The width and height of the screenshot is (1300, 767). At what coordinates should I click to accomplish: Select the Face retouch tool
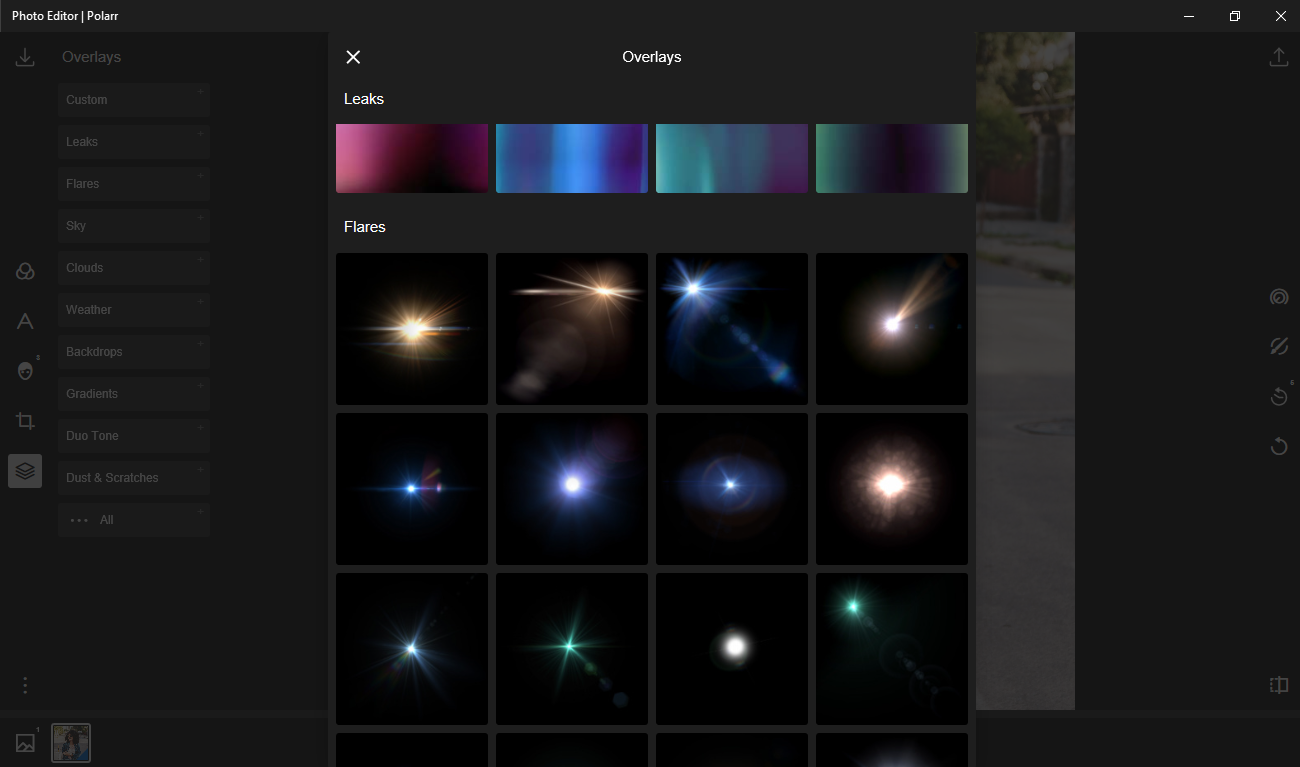[25, 371]
